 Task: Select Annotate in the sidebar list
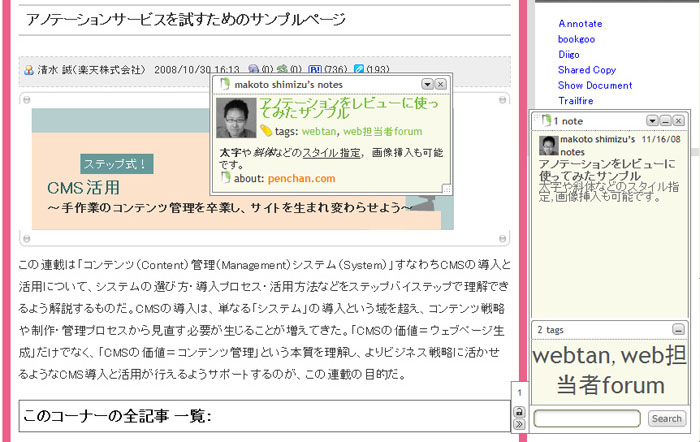click(x=580, y=23)
